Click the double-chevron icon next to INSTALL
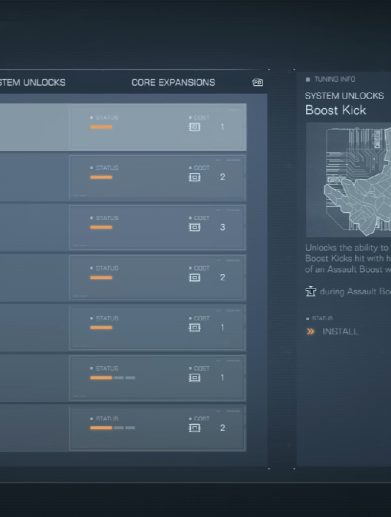This screenshot has height=517, width=391. [x=311, y=332]
